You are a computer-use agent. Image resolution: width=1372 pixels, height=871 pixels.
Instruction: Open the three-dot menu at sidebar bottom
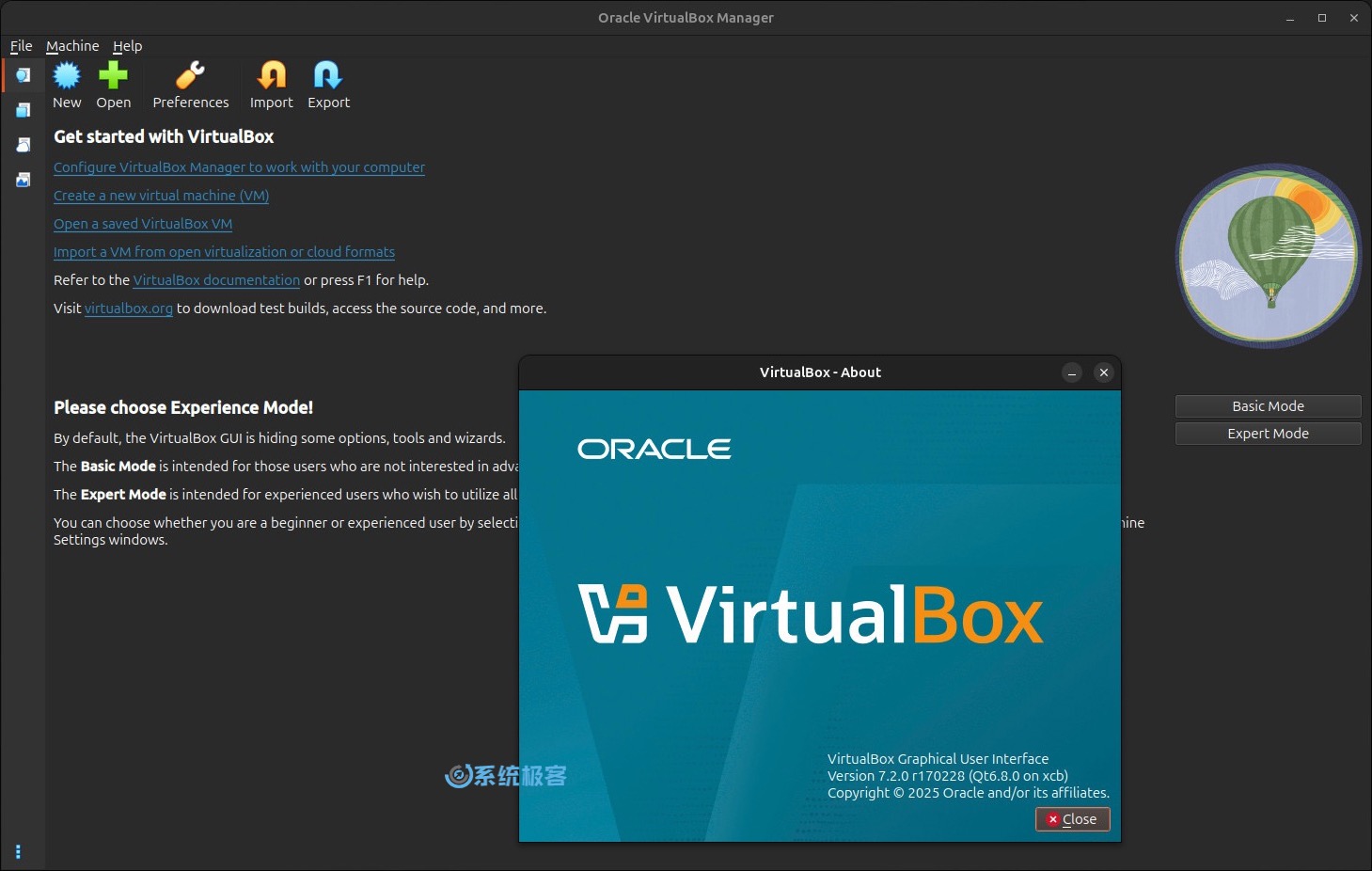[18, 852]
